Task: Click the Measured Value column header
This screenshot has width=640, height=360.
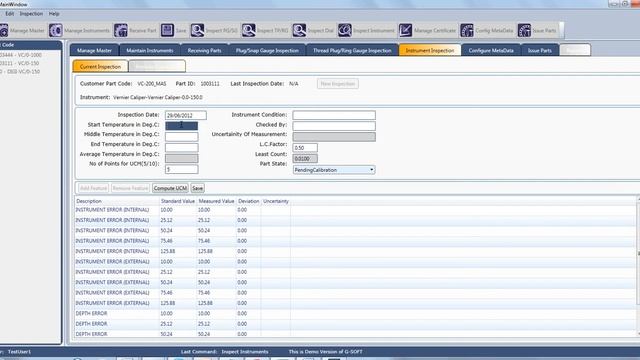Action: coord(216,201)
